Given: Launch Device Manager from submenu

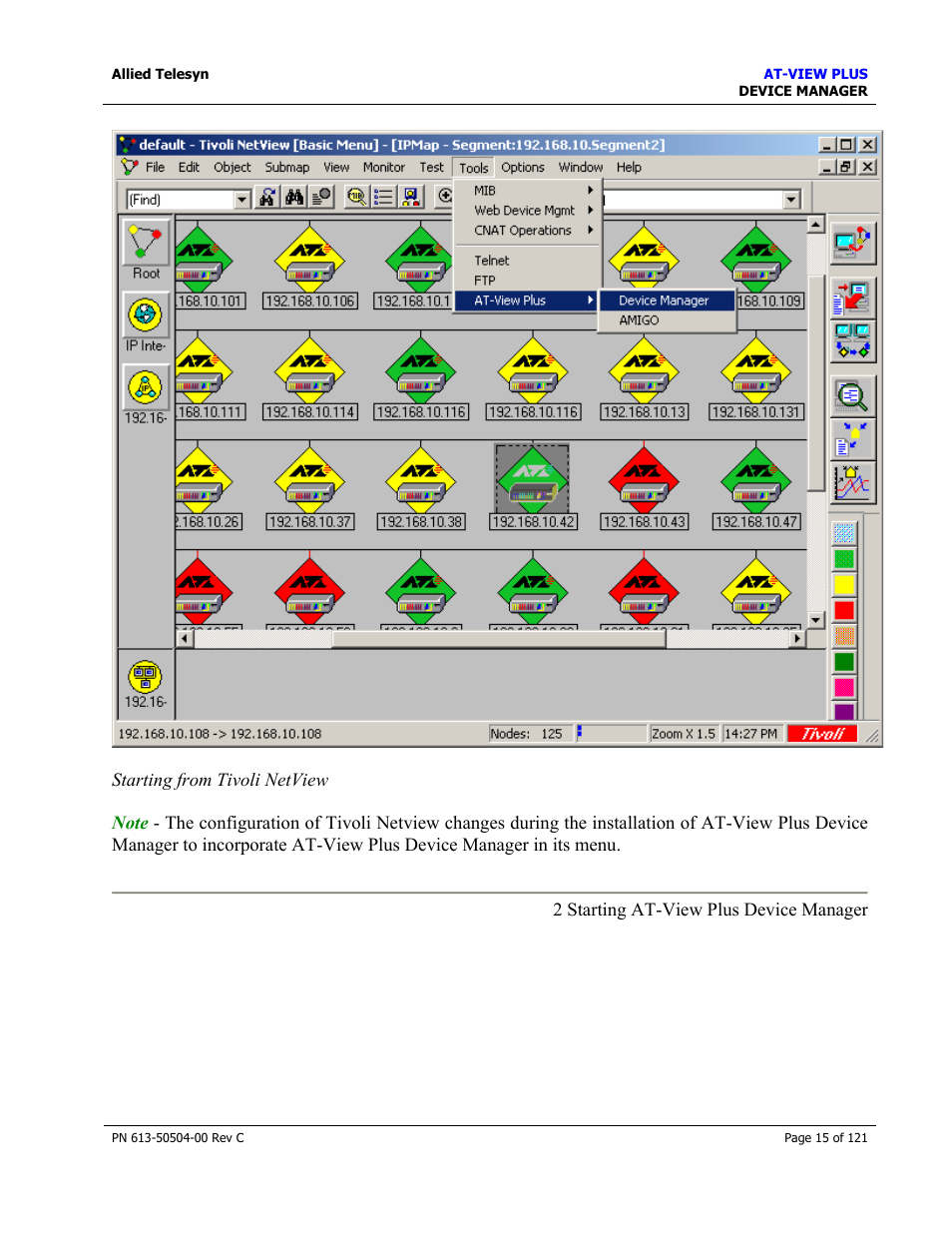Looking at the screenshot, I should point(667,301).
